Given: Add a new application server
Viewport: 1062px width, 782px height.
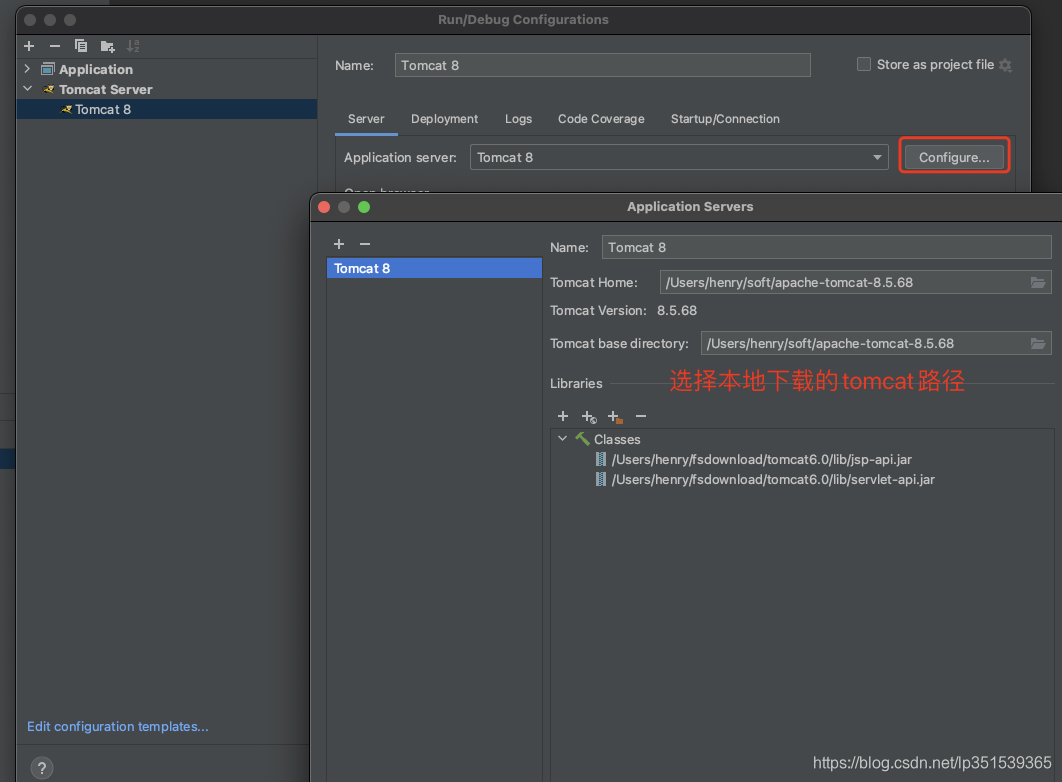Looking at the screenshot, I should [339, 244].
